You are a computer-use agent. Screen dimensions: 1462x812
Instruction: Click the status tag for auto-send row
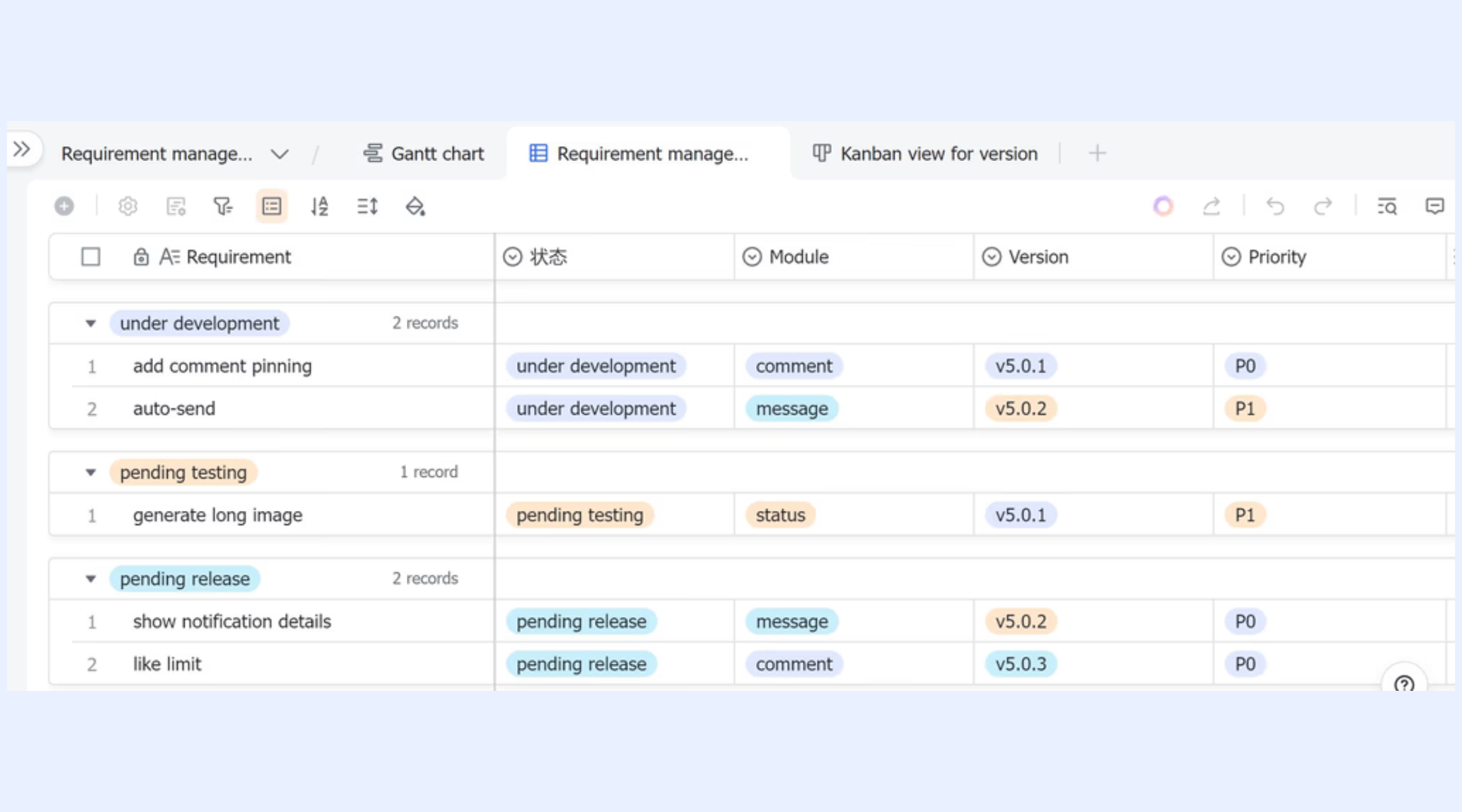[x=596, y=408]
